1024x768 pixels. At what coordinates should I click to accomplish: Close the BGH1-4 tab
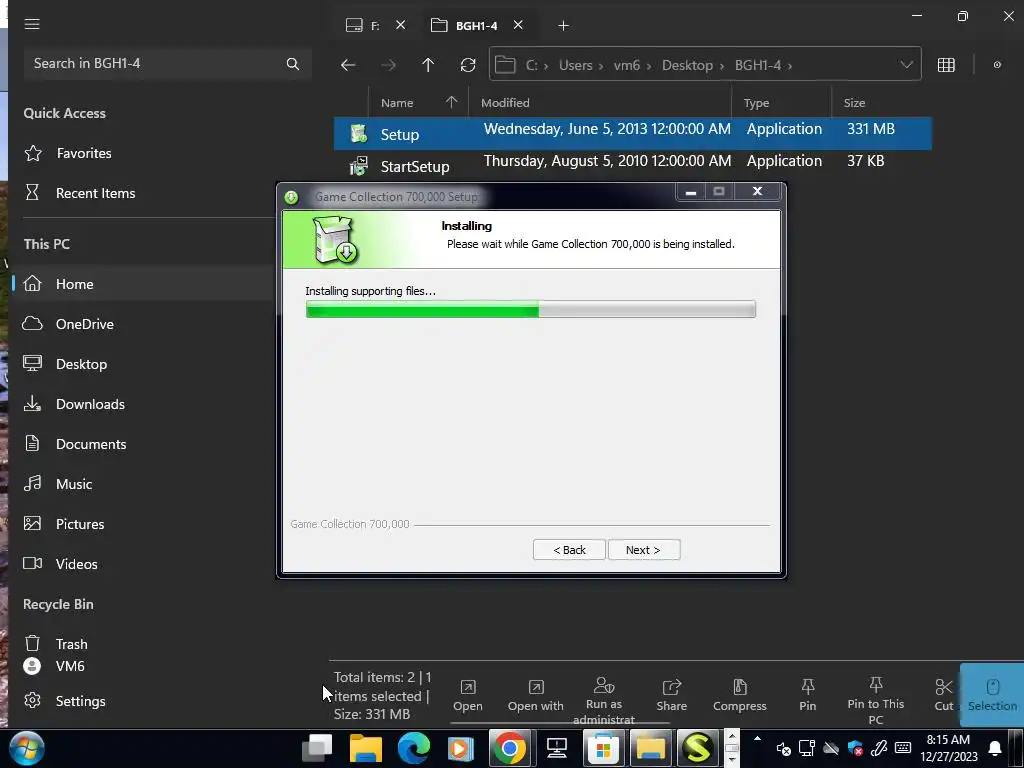click(x=518, y=25)
